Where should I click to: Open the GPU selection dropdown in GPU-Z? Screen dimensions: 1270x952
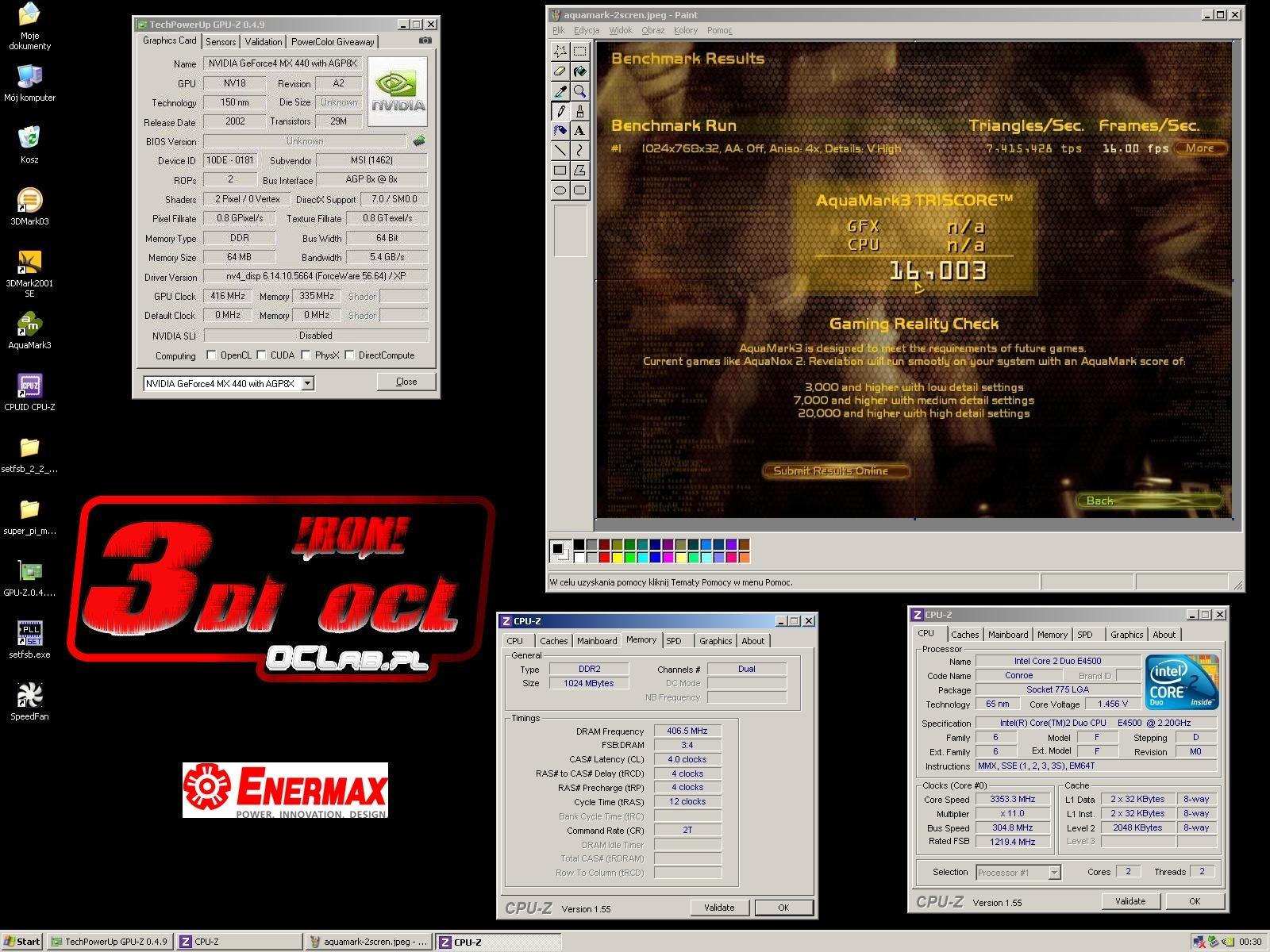pyautogui.click(x=308, y=384)
